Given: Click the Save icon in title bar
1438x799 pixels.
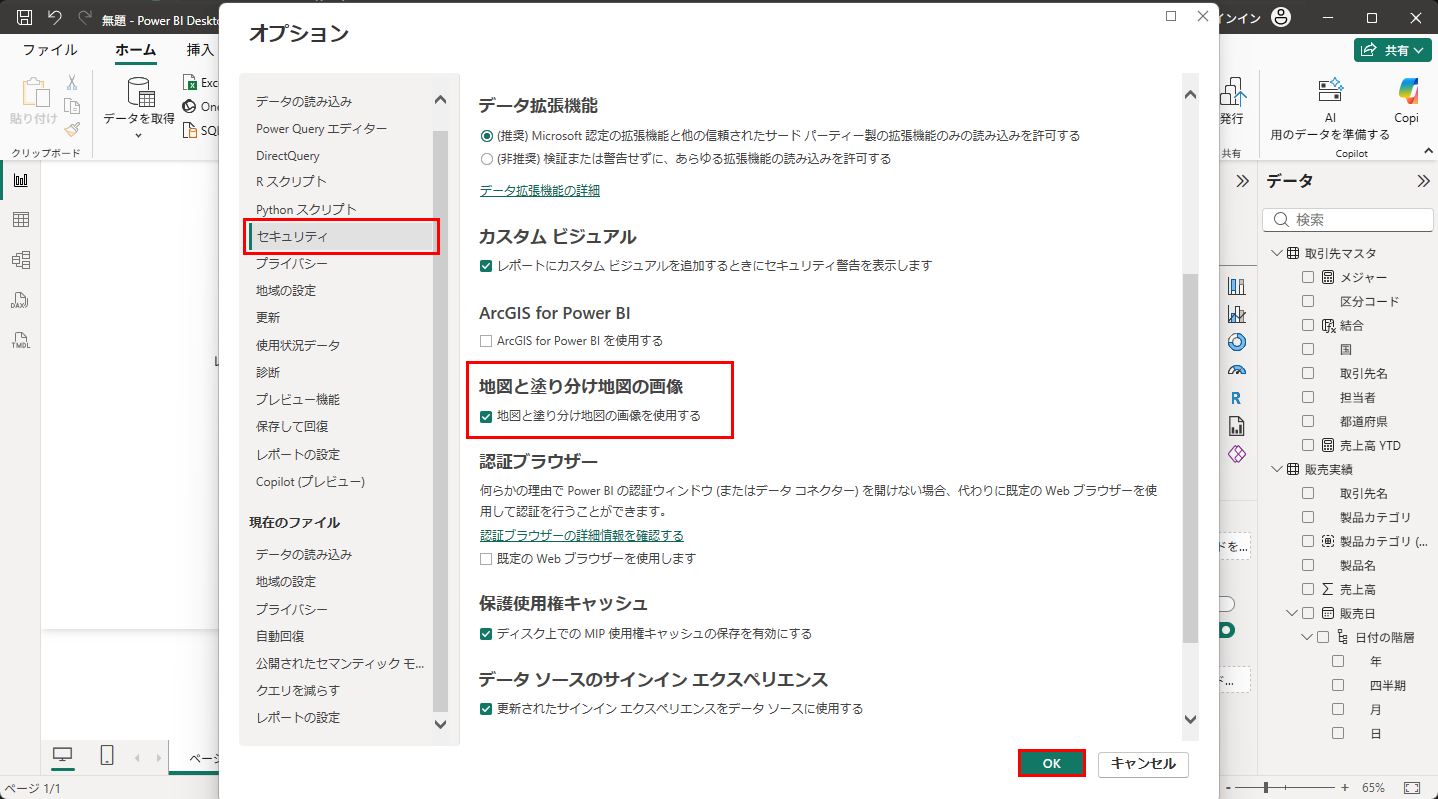Looking at the screenshot, I should pos(25,18).
